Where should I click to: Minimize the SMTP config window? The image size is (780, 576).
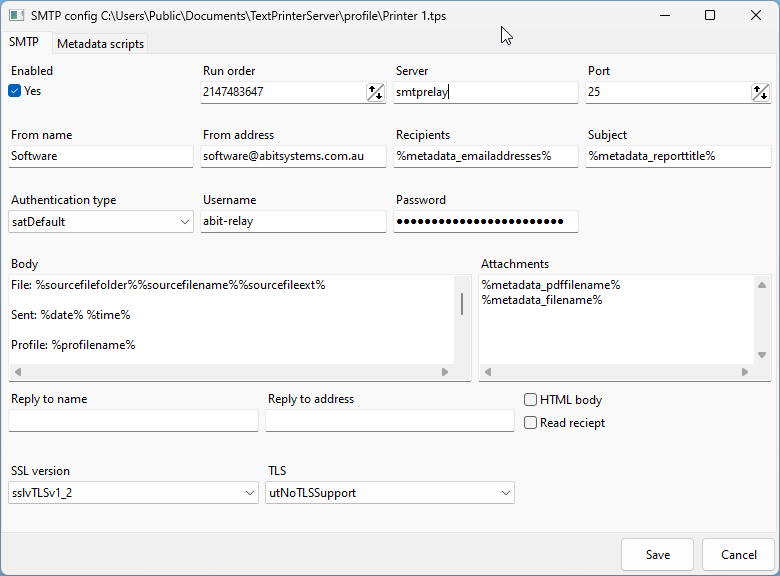[665, 15]
